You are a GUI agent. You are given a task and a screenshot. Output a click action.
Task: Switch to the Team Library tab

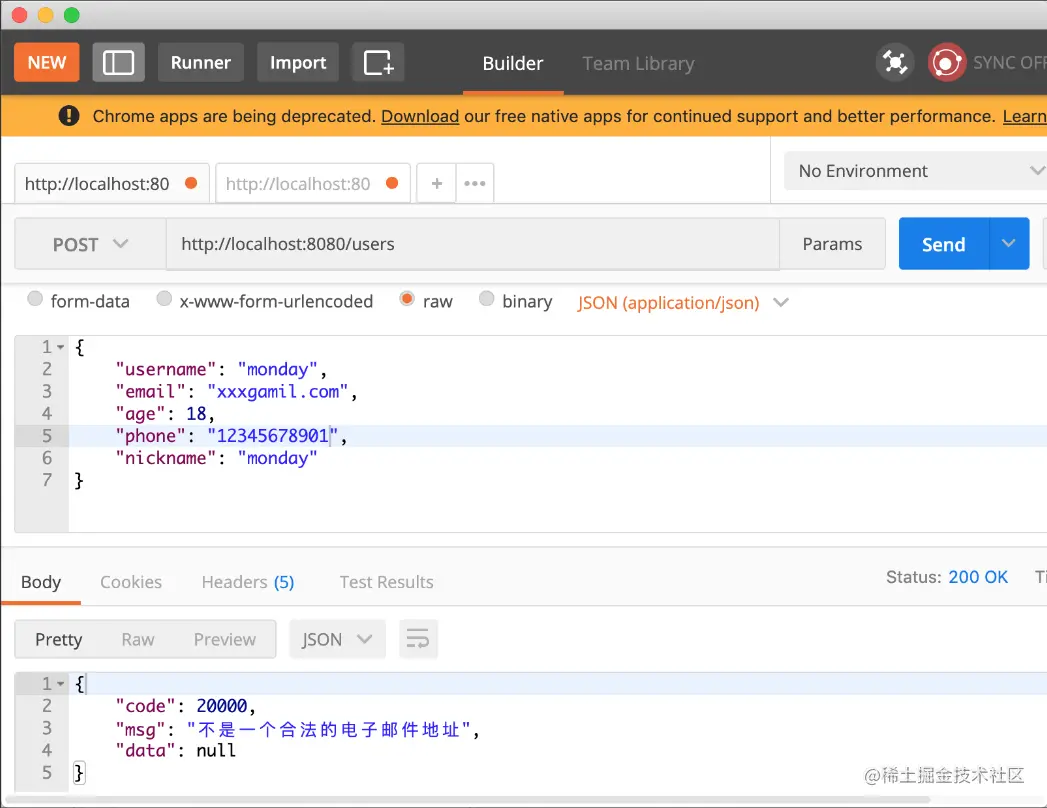(638, 63)
